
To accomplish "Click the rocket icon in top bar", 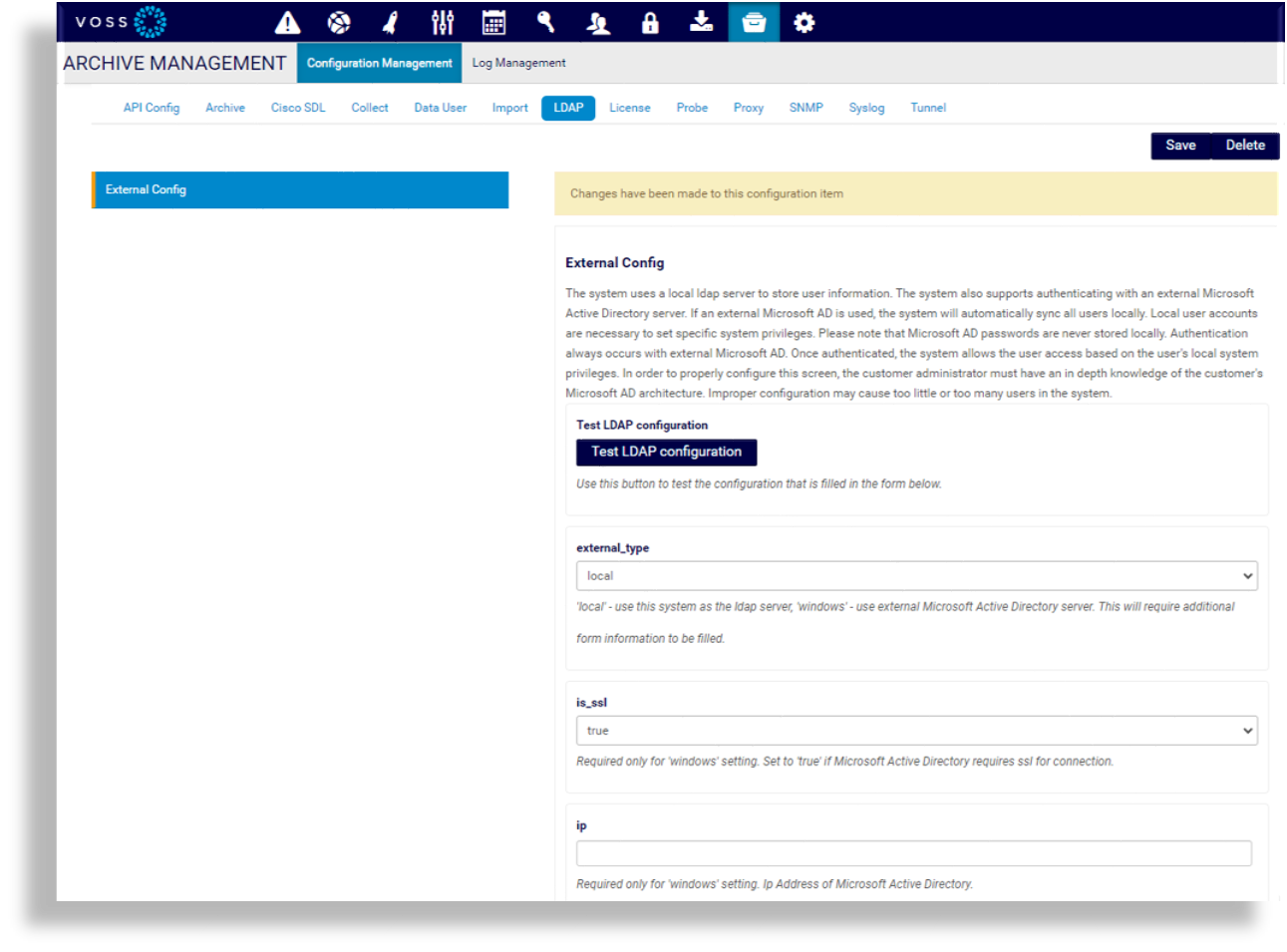I will pos(391,22).
